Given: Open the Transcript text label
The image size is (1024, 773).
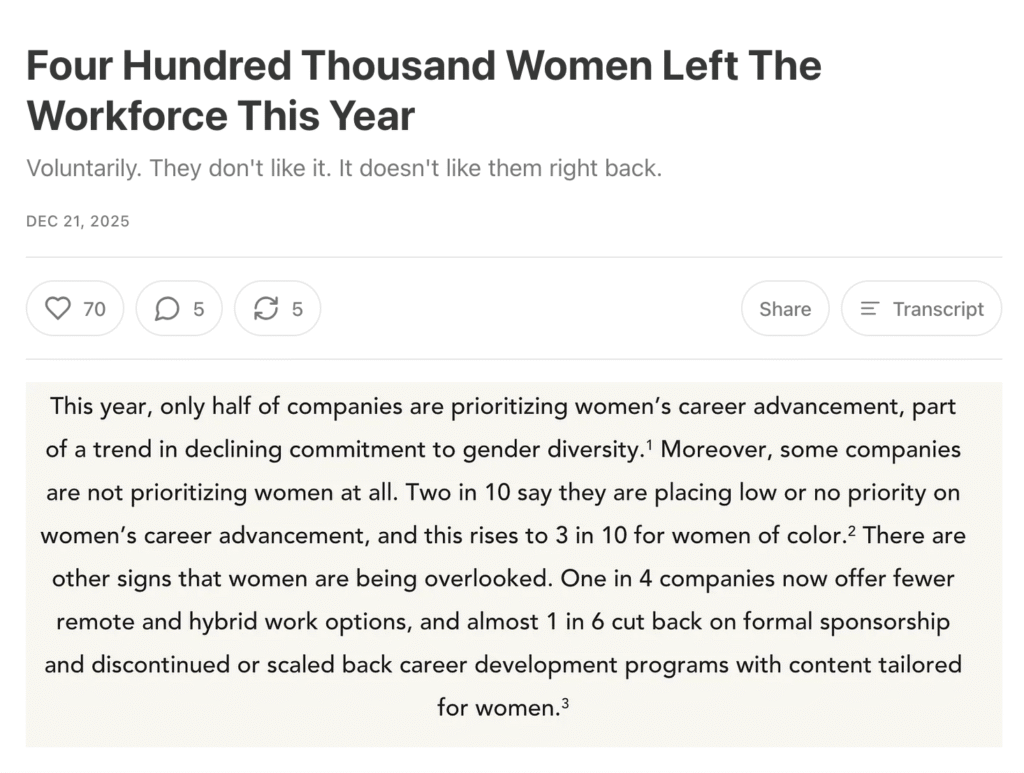Looking at the screenshot, I should click(x=938, y=309).
